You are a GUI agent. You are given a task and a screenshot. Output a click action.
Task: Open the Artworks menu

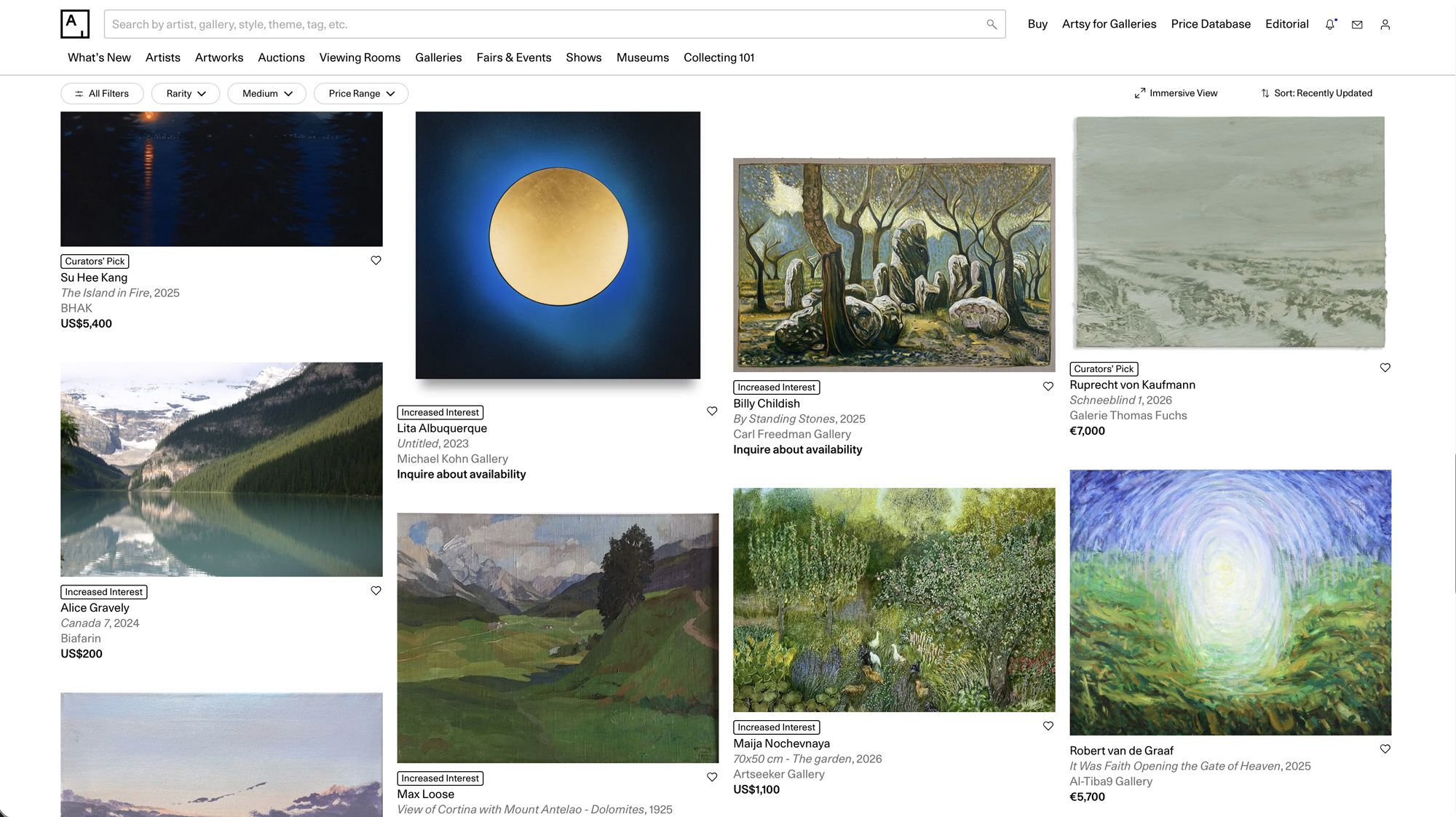(x=219, y=58)
